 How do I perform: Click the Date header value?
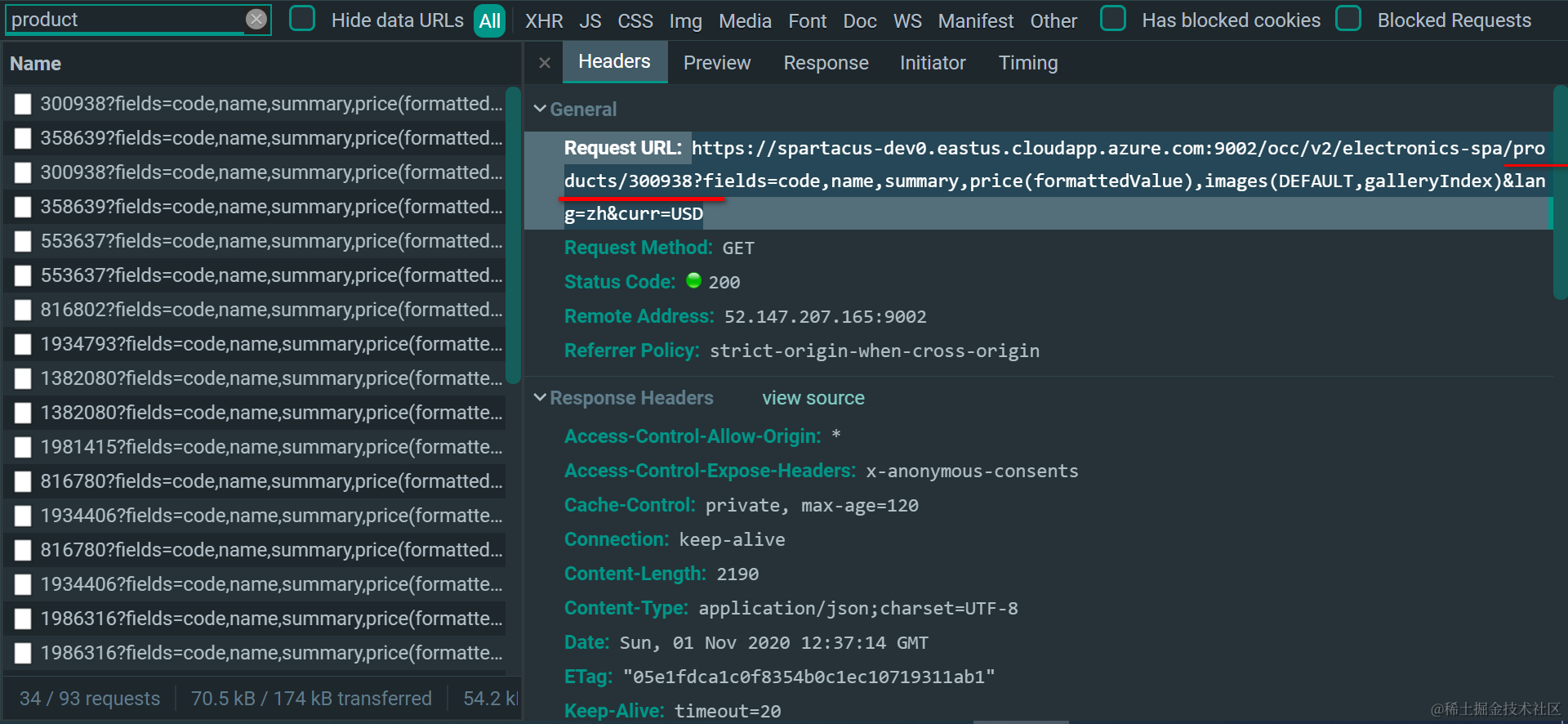click(x=774, y=643)
